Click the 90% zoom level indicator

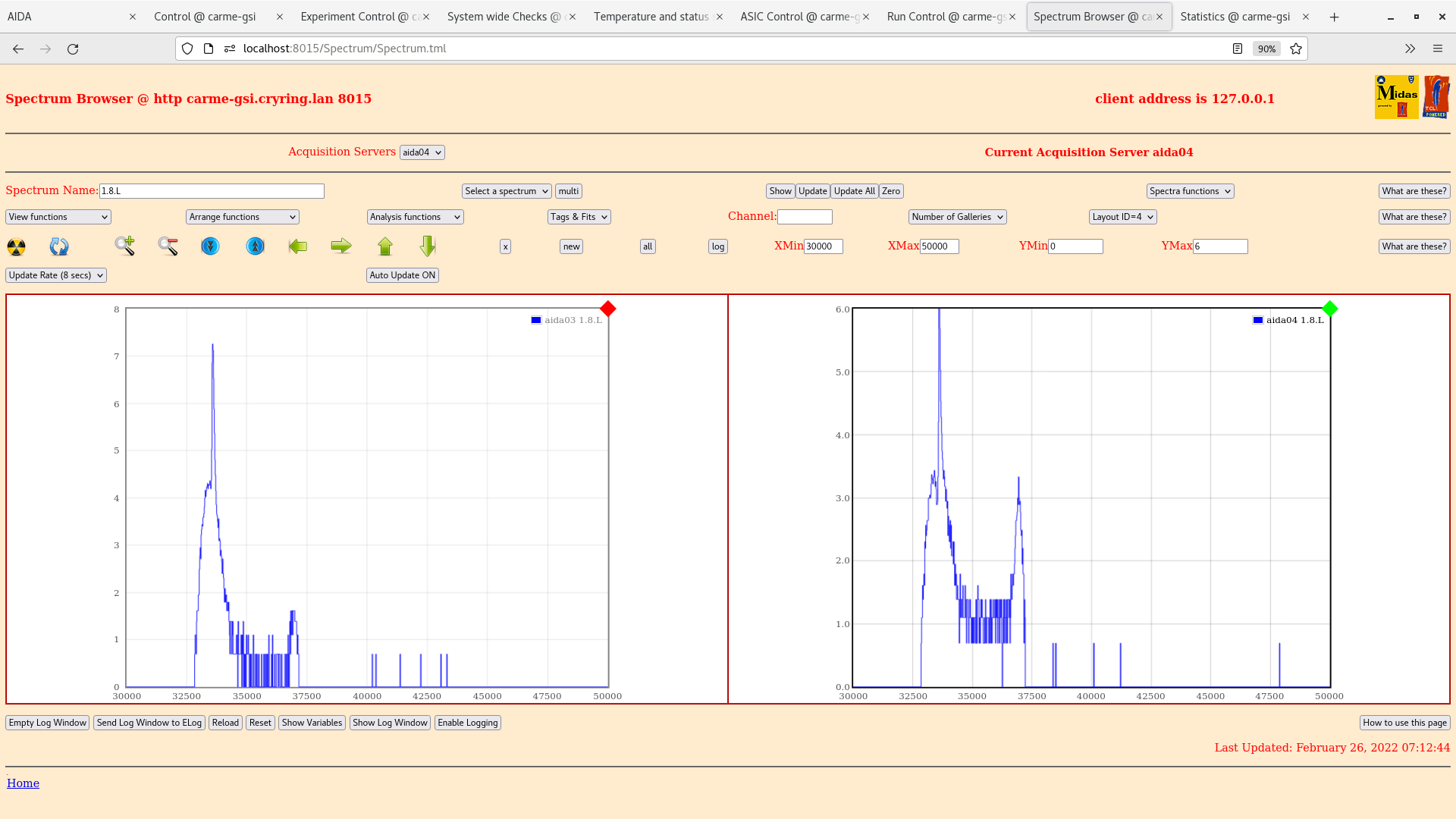pos(1266,49)
